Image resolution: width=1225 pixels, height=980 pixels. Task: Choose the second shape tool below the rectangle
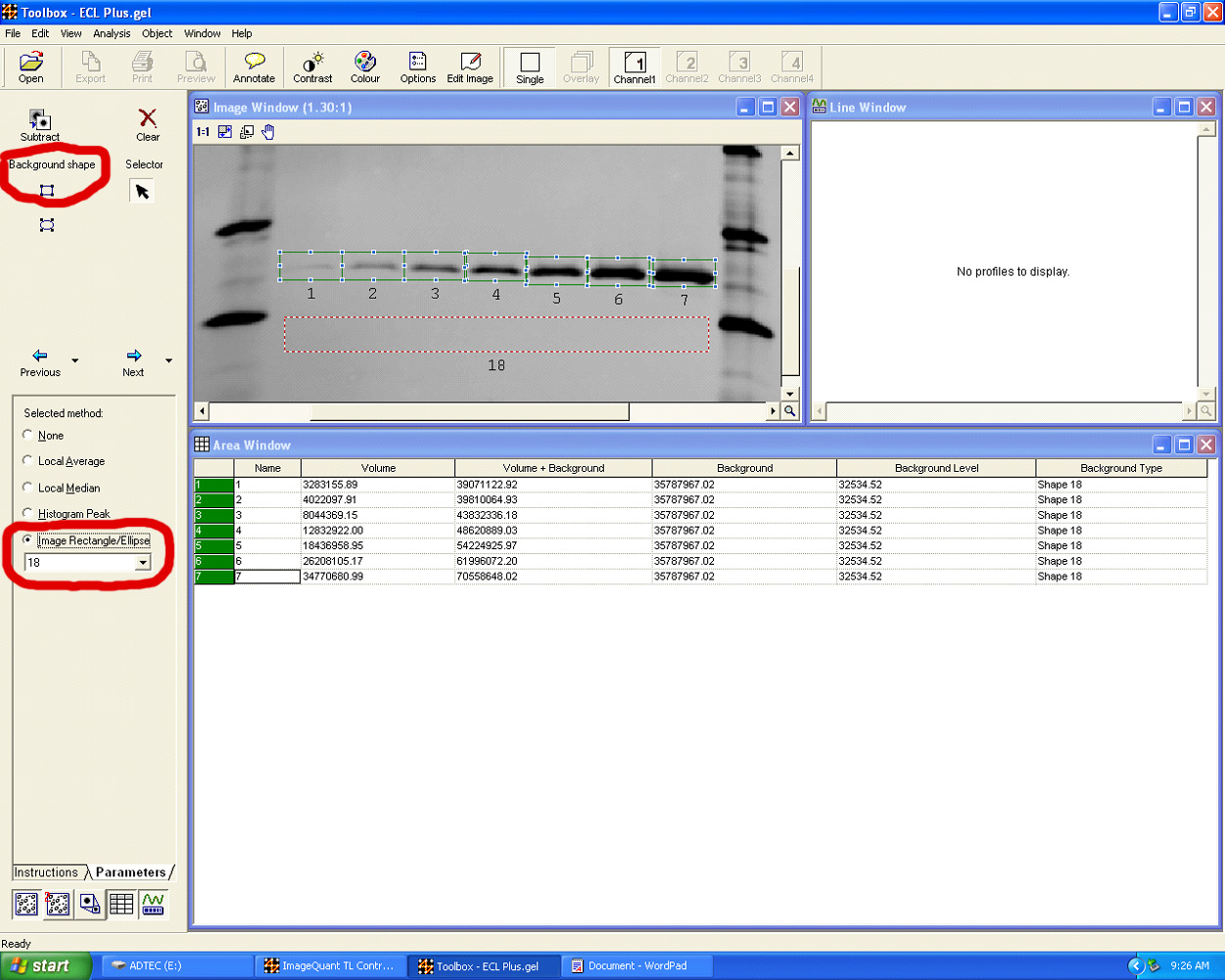tap(47, 225)
